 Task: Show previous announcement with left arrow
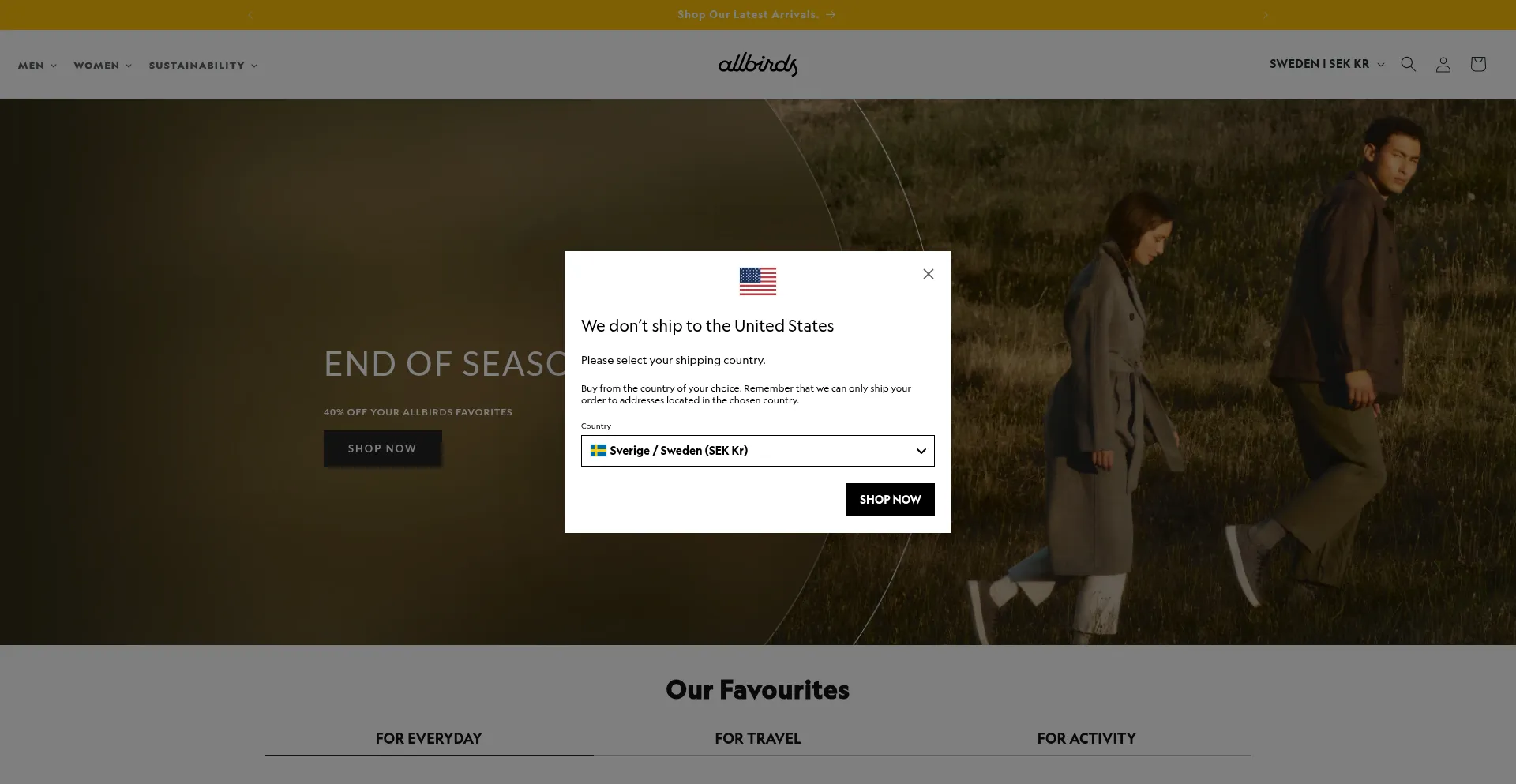tap(250, 15)
